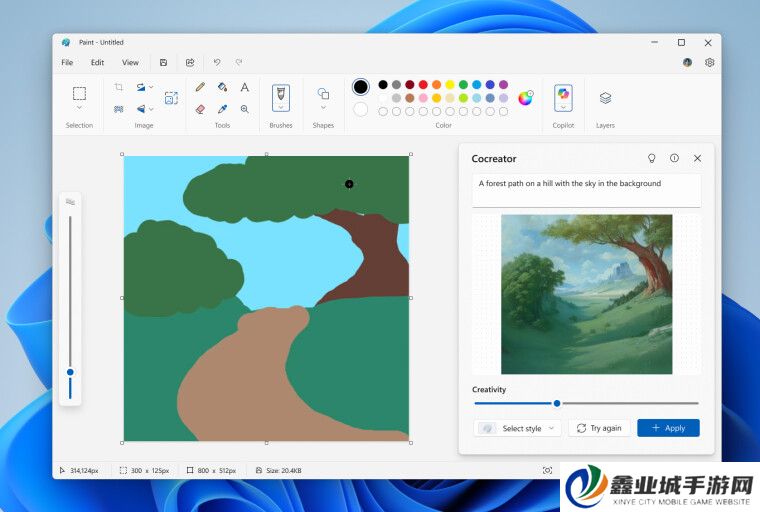Click the Copilot icon
The width and height of the screenshot is (760, 512).
point(563,93)
